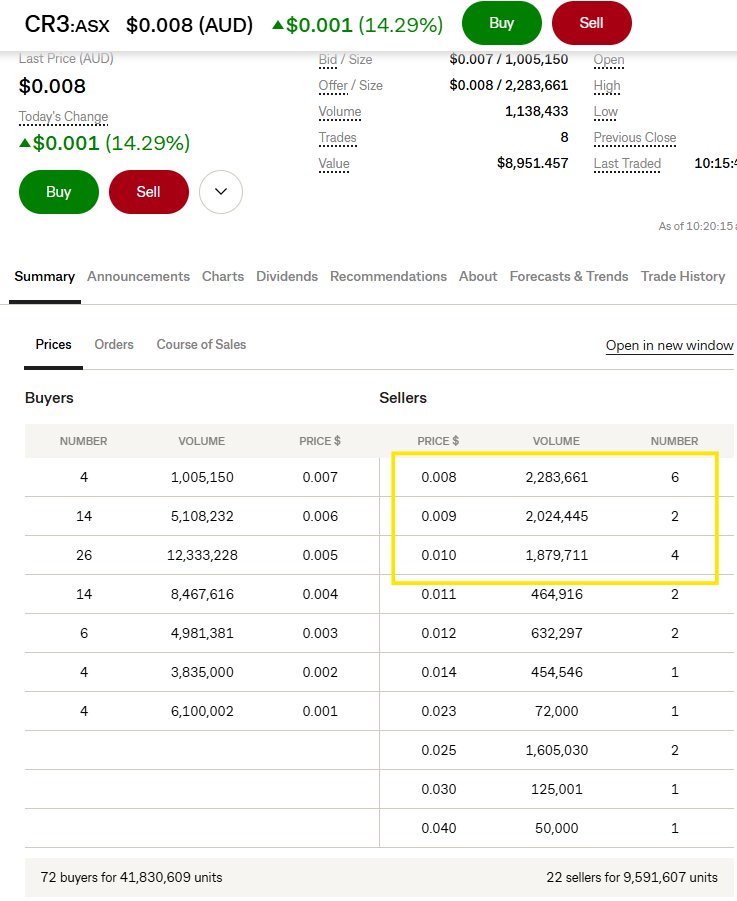Open the Forecasts & Trends tab

coord(569,276)
